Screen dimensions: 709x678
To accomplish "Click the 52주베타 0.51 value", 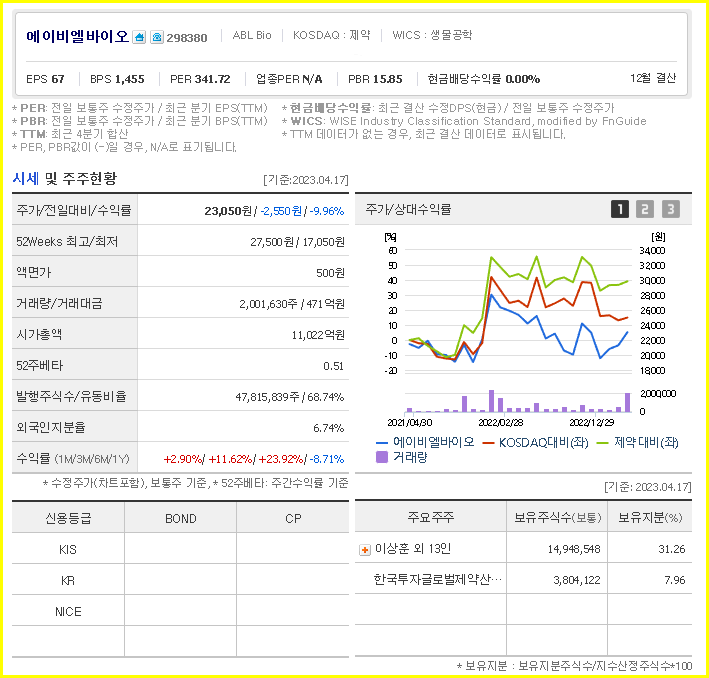I will (334, 366).
